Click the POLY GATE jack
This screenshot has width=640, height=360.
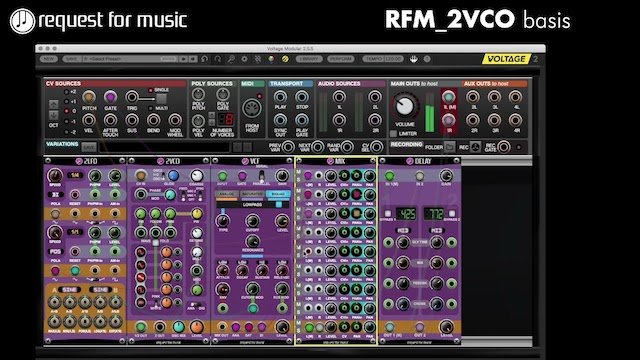click(222, 95)
